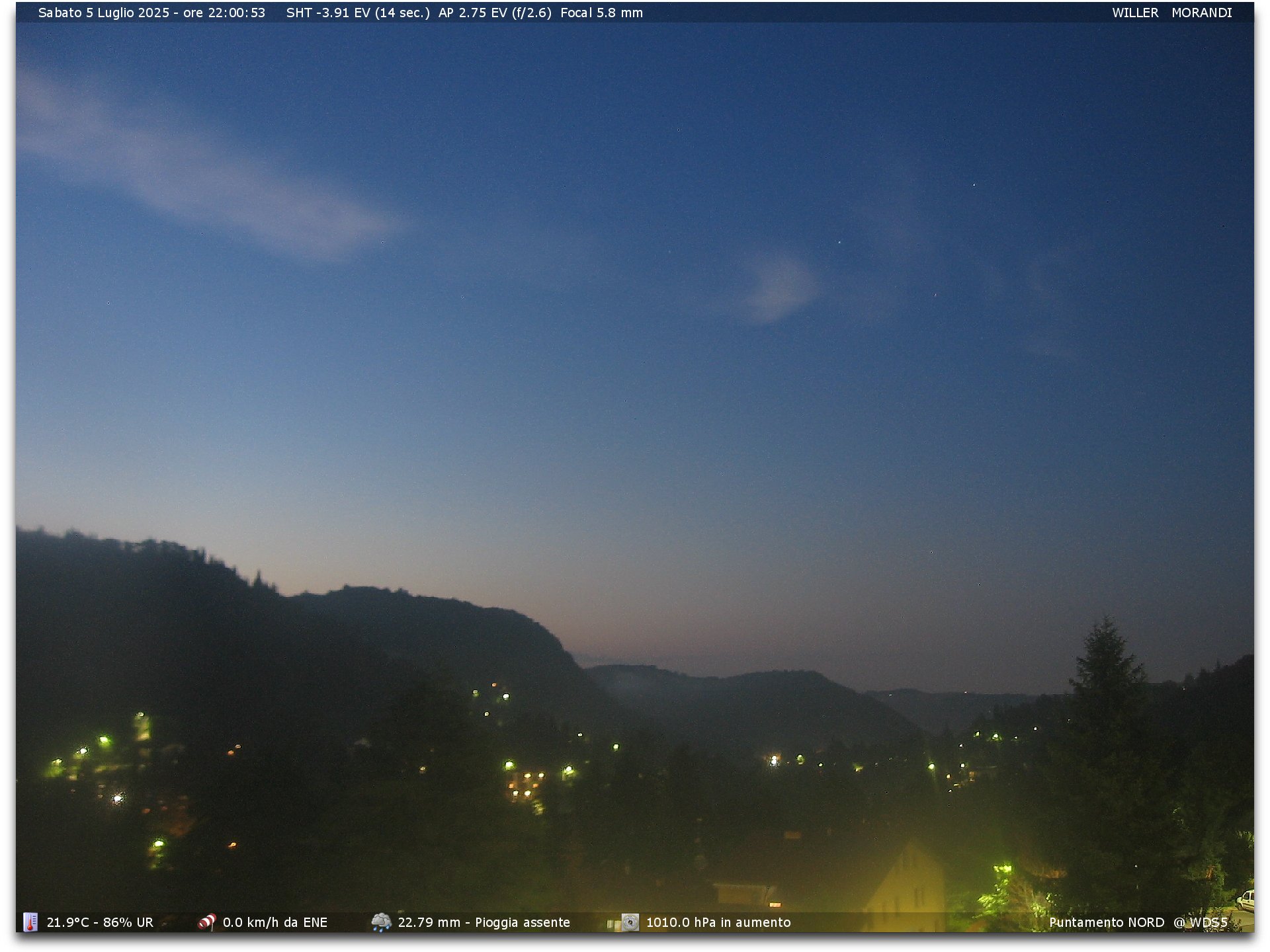
Task: Click the date text 'Sabato 5 Luglio 2025'
Action: tap(104, 13)
